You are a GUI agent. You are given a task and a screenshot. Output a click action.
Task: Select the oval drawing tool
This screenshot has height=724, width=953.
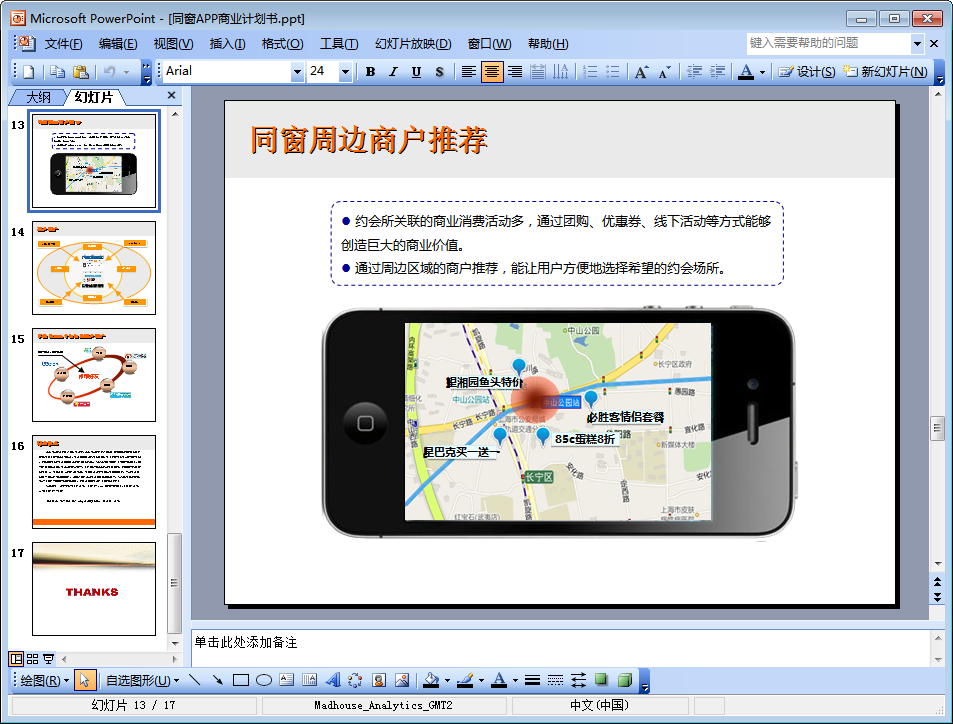point(264,681)
